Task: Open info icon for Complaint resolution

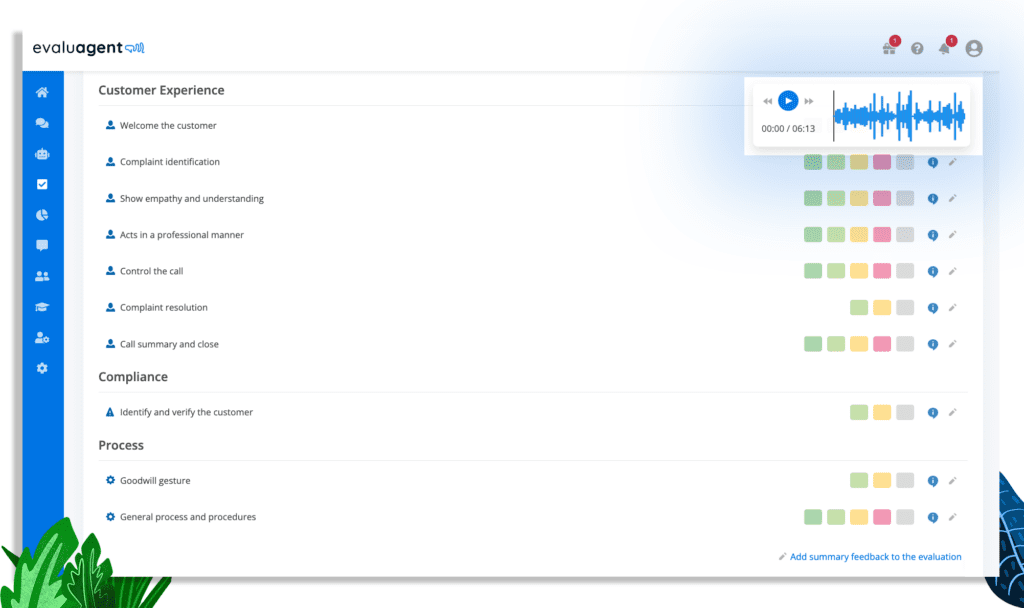Action: click(933, 308)
